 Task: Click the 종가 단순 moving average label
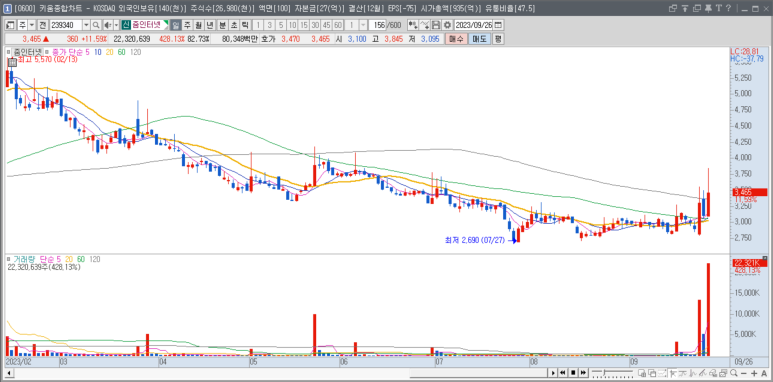click(69, 51)
